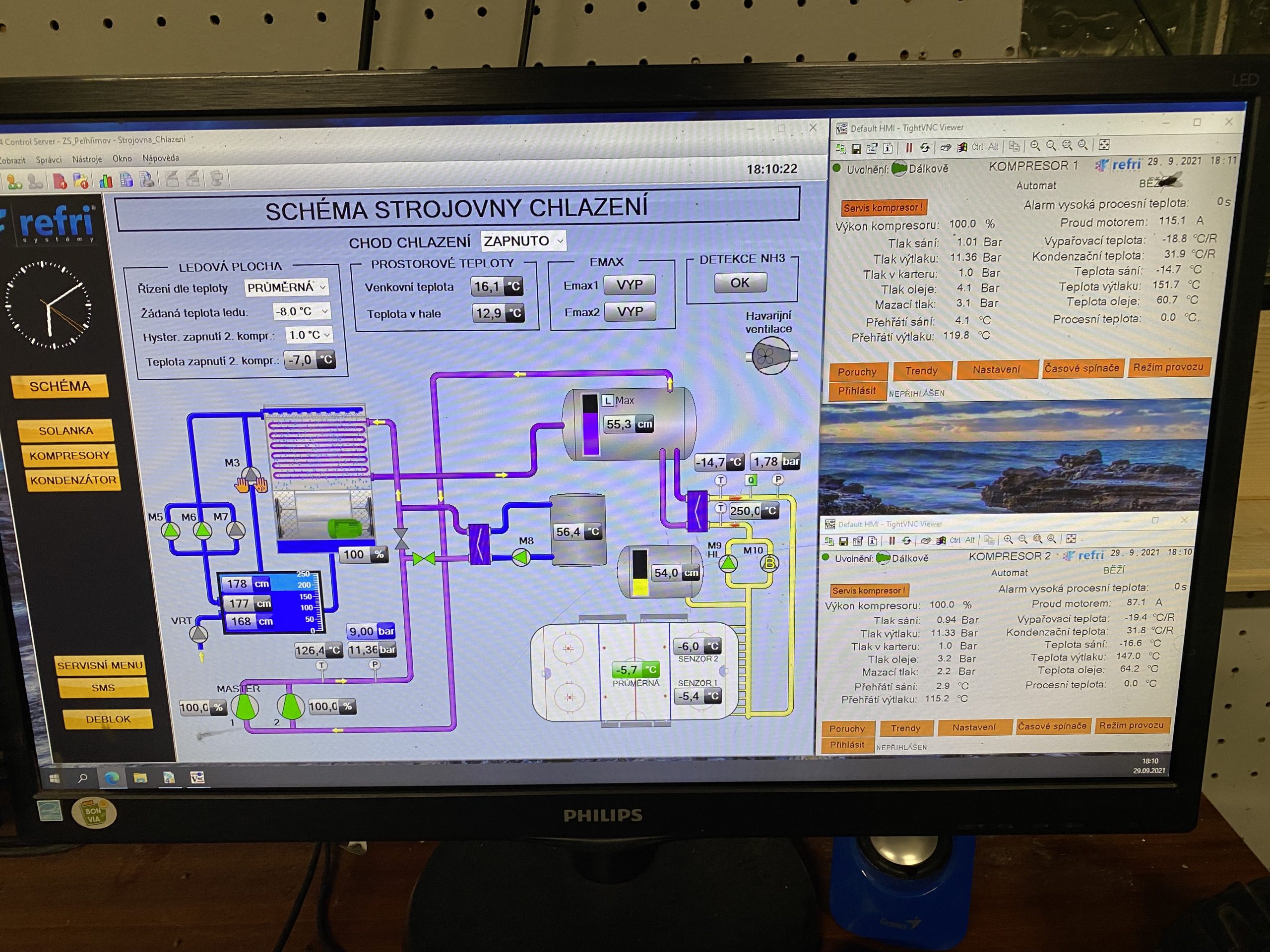Select SCHÉMA in left sidebar
The image size is (1270, 952).
tap(60, 386)
